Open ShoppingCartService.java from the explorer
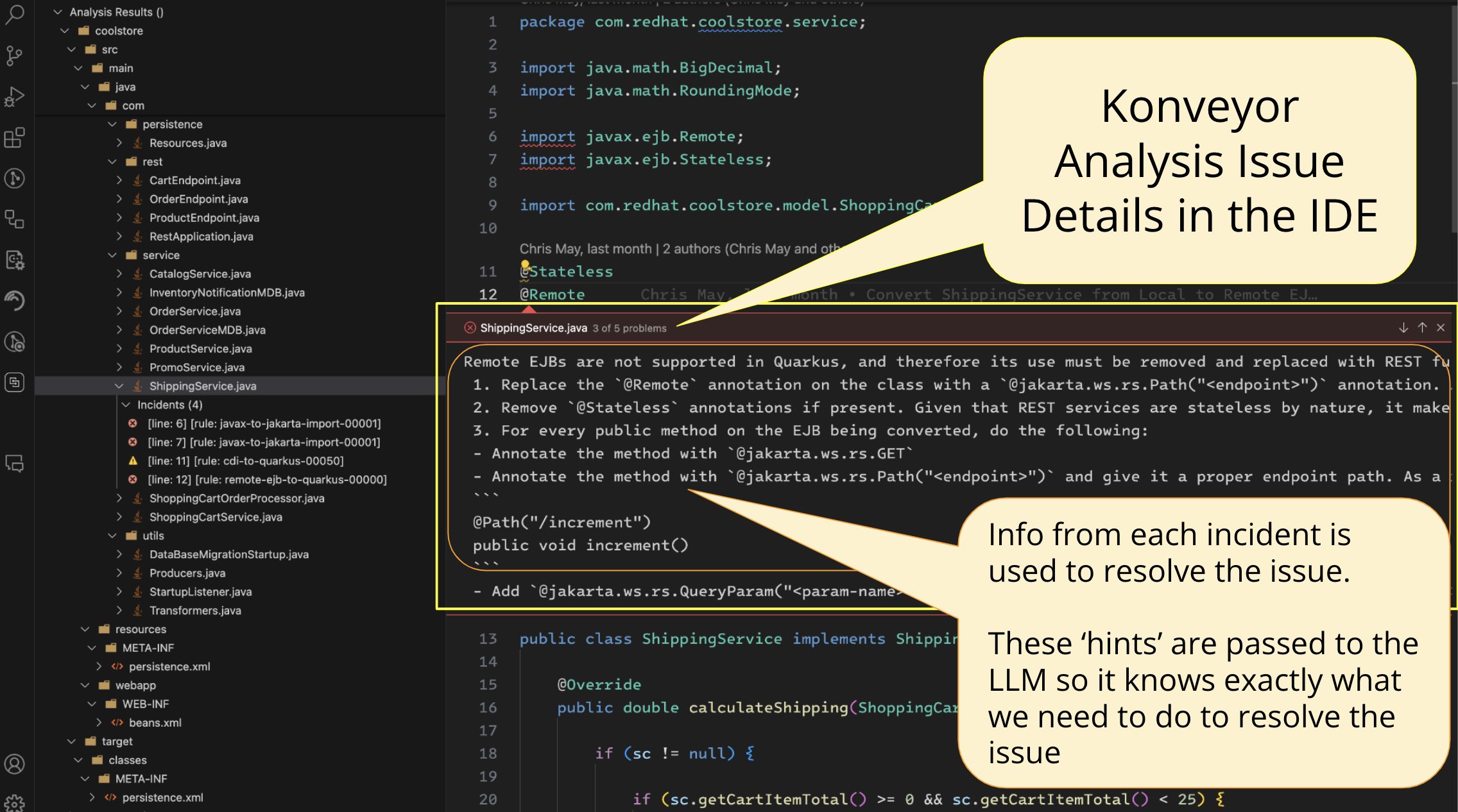This screenshot has width=1458, height=812. (216, 517)
